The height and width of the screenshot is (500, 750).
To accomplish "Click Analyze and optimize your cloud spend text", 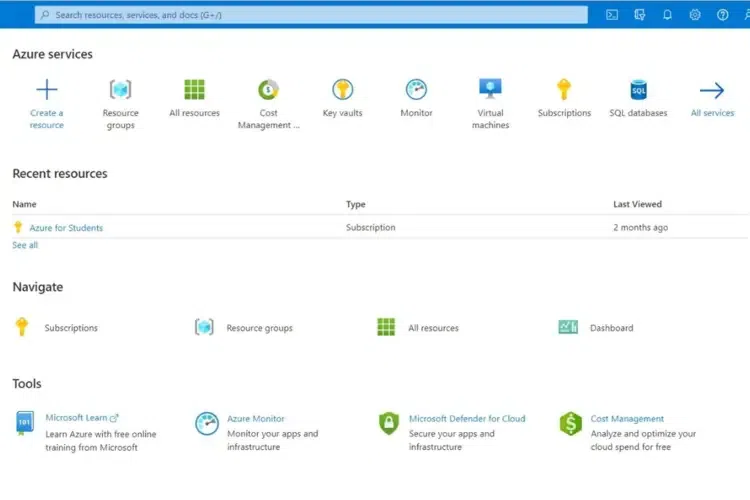I will pos(643,440).
